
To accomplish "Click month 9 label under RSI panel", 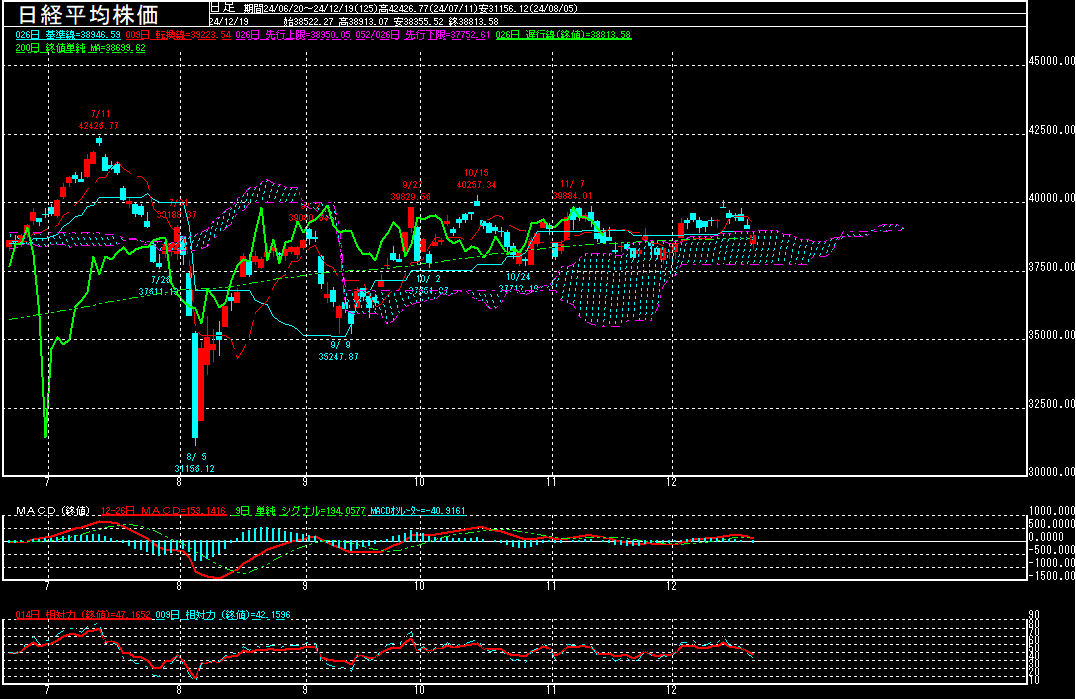I will tap(305, 690).
